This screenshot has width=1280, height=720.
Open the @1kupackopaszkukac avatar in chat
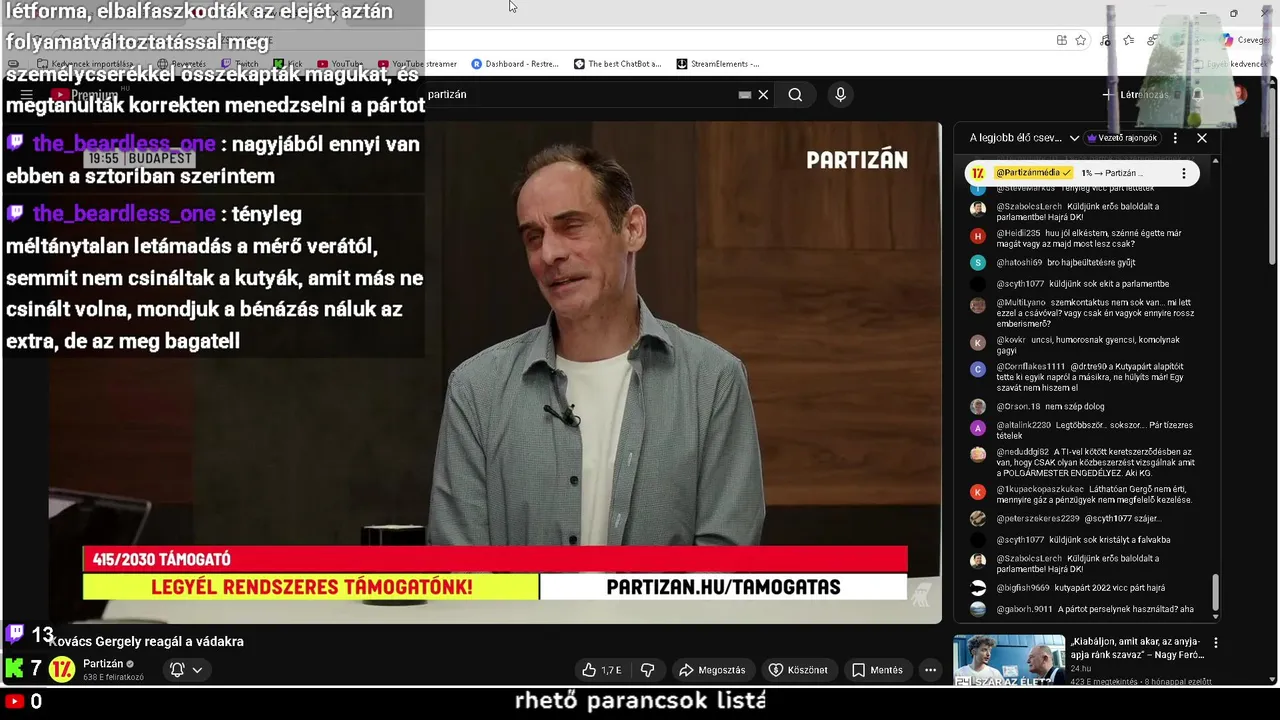pos(978,492)
